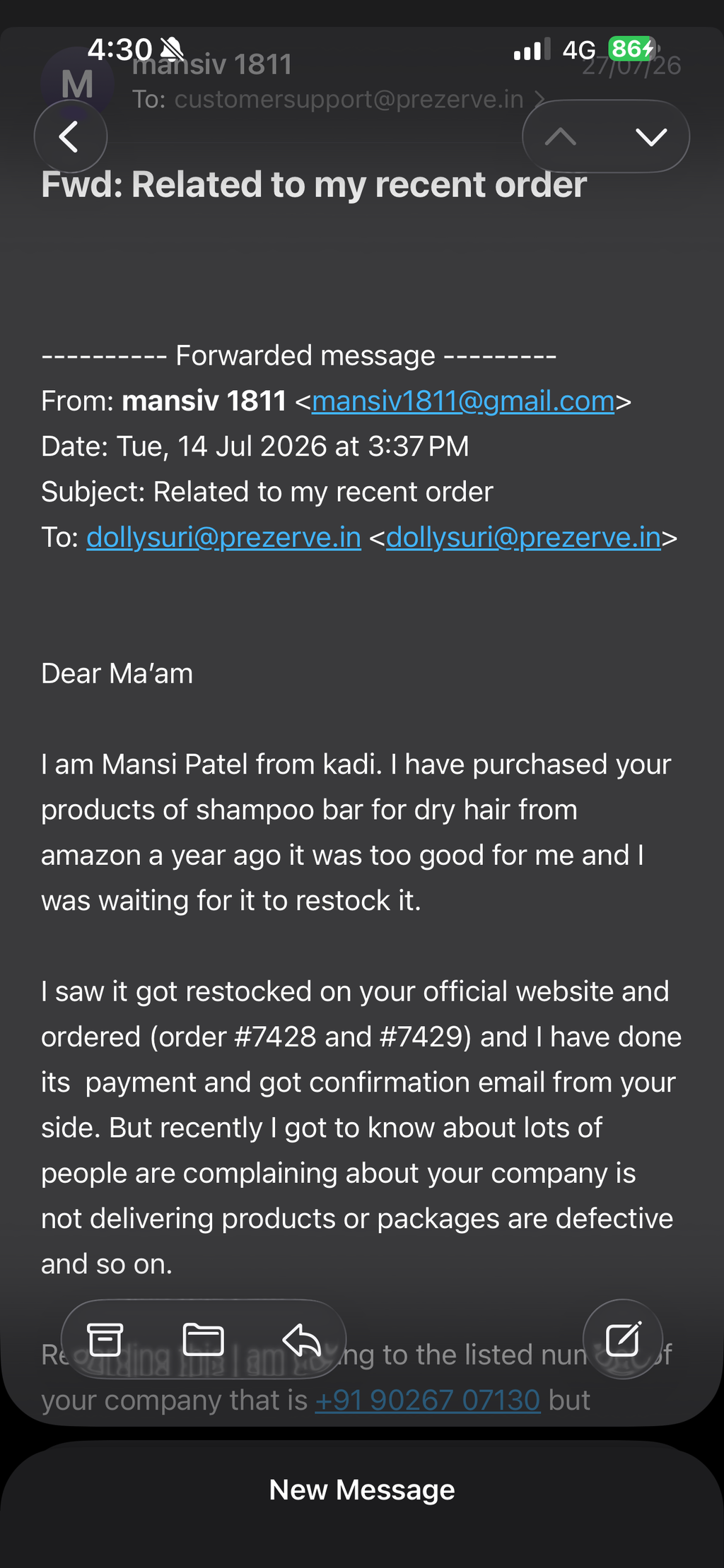
Task: Compose a new email with pencil icon
Action: [x=623, y=1339]
